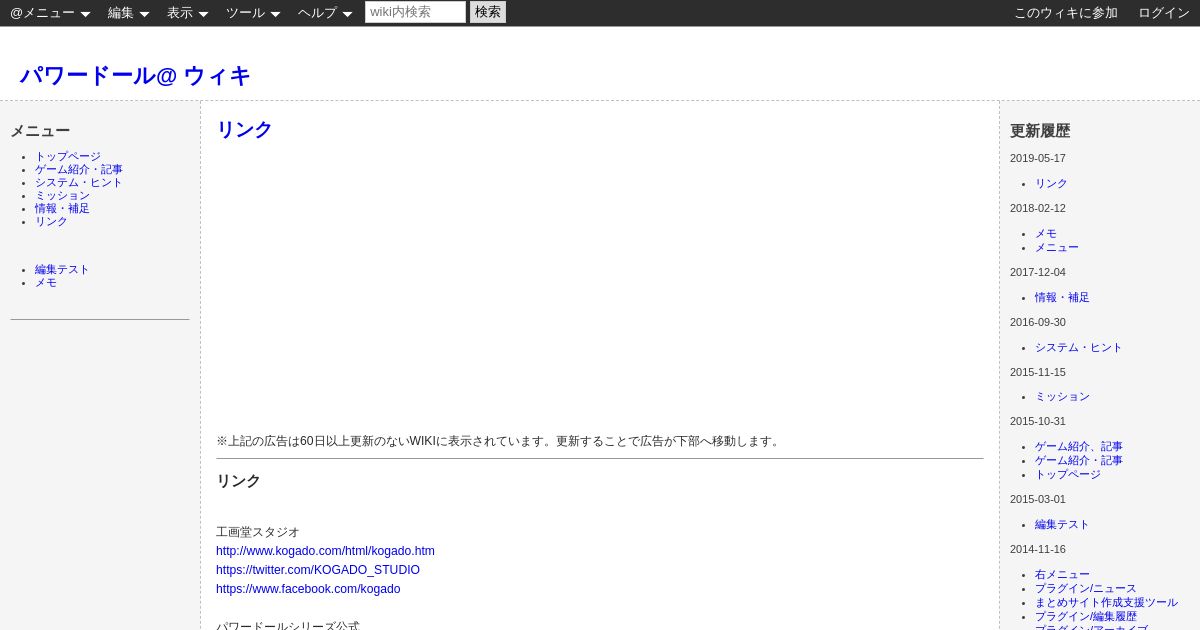Open メモ under 2018-02-12 history
The width and height of the screenshot is (1200, 630).
click(1046, 234)
